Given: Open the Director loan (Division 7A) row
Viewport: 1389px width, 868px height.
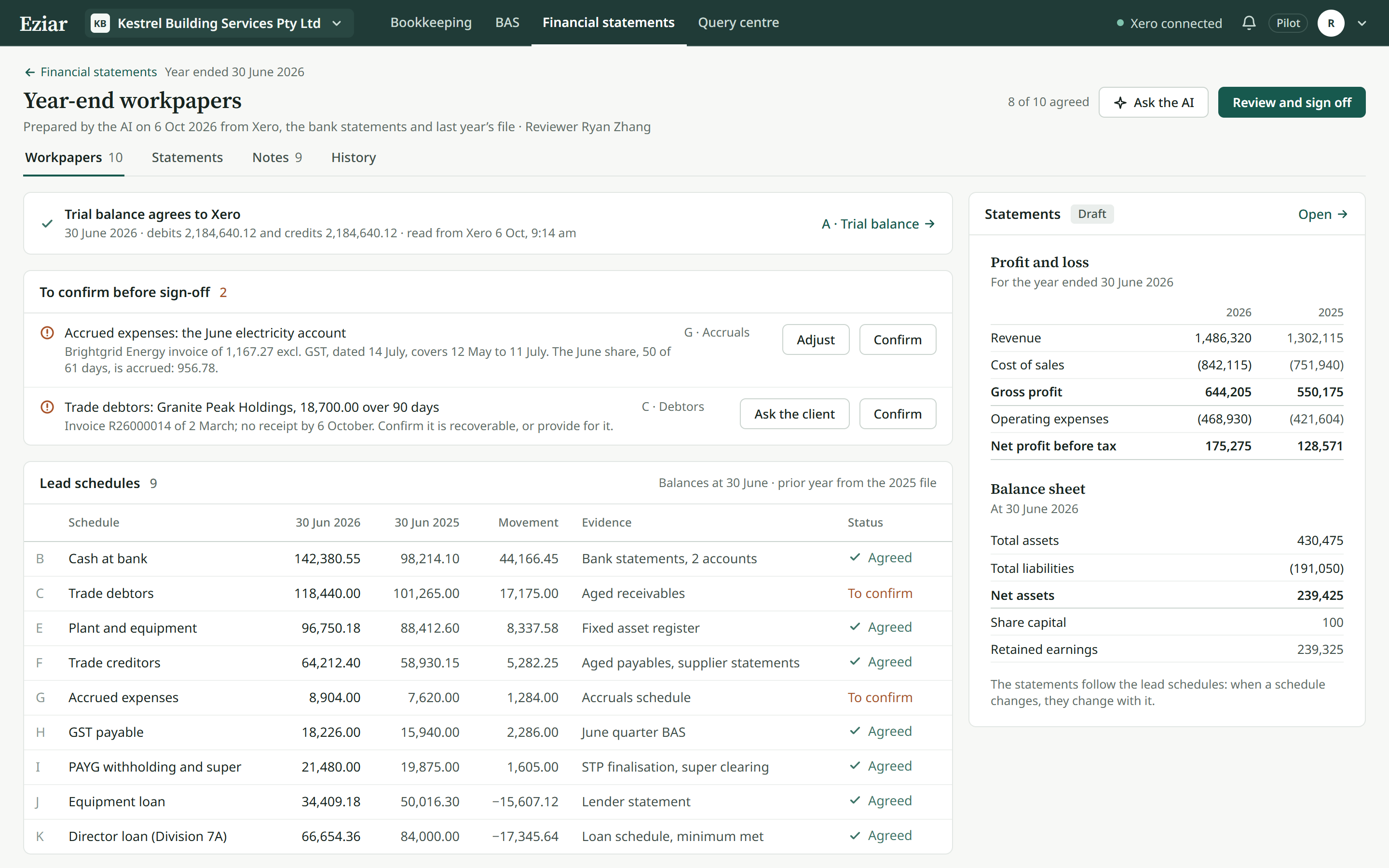Looking at the screenshot, I should tap(488, 836).
